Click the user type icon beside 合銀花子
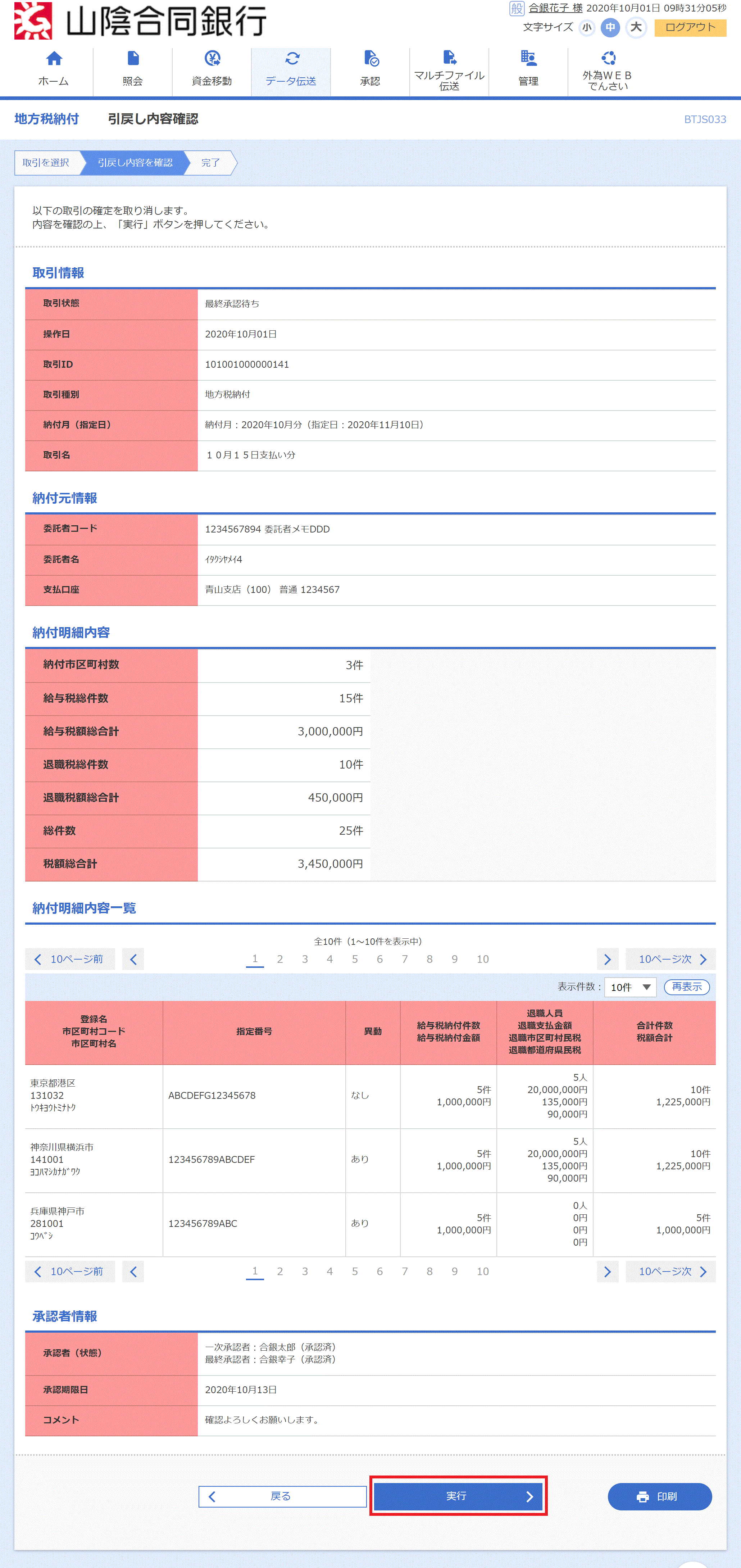741x1568 pixels. pos(517,8)
